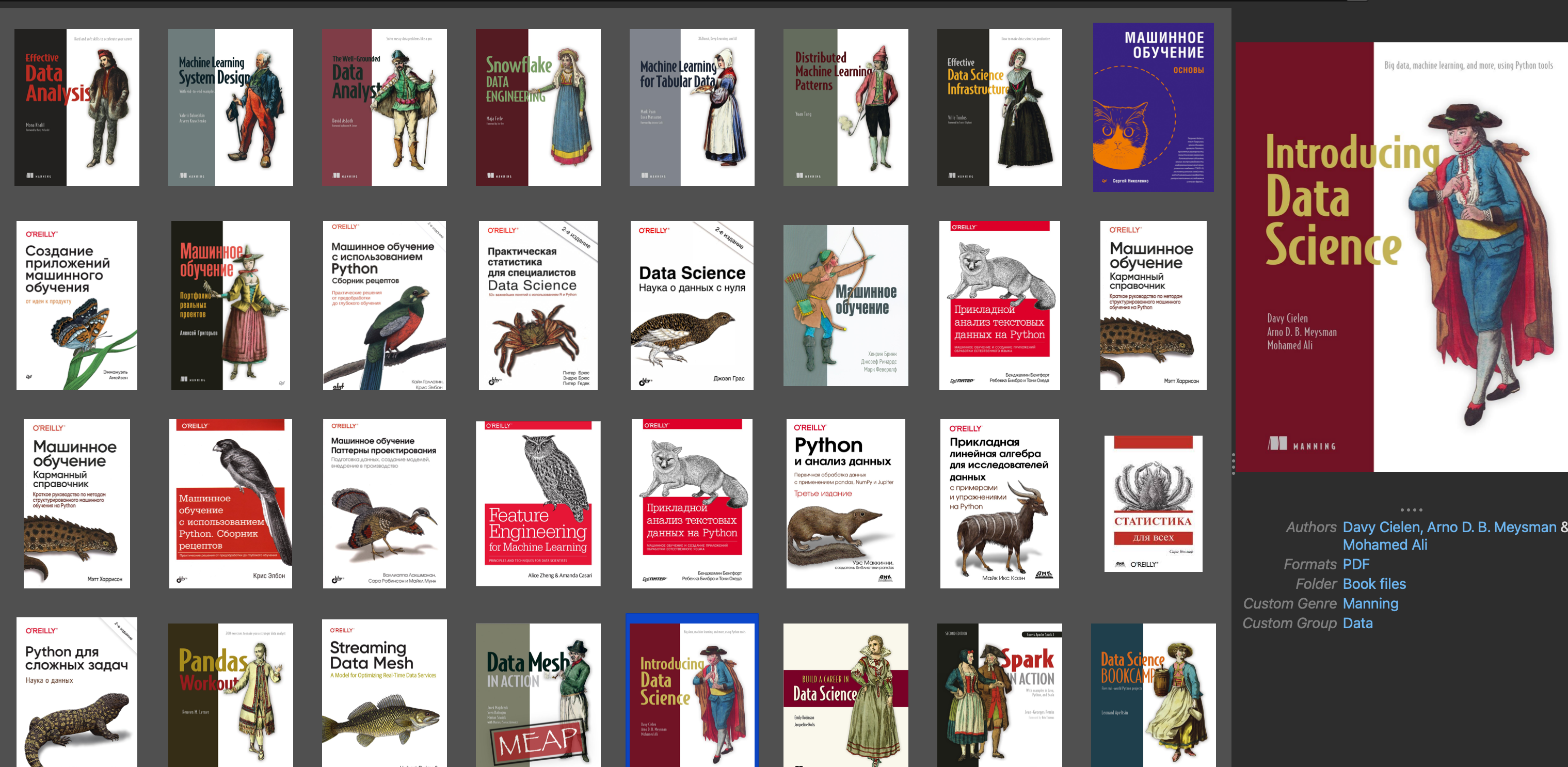Viewport: 1568px width, 767px height.
Task: Open Machine Learning System Design book cover
Action: pos(231,107)
